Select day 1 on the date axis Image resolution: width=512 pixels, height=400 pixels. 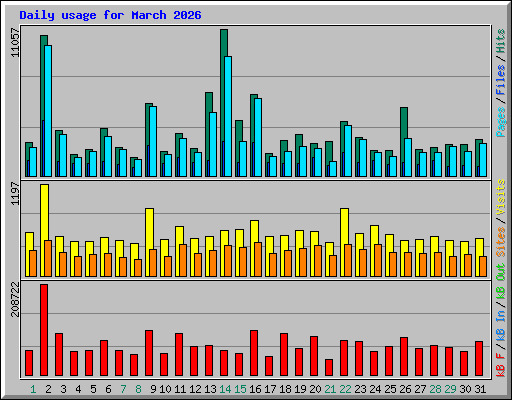33,389
